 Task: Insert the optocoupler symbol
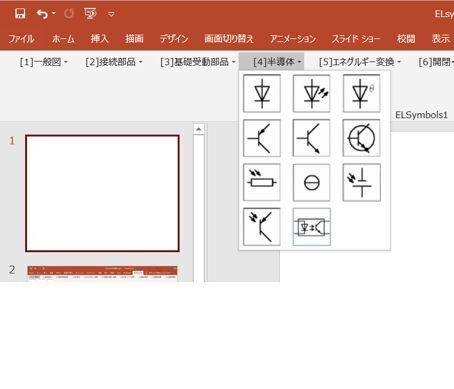[x=312, y=227]
